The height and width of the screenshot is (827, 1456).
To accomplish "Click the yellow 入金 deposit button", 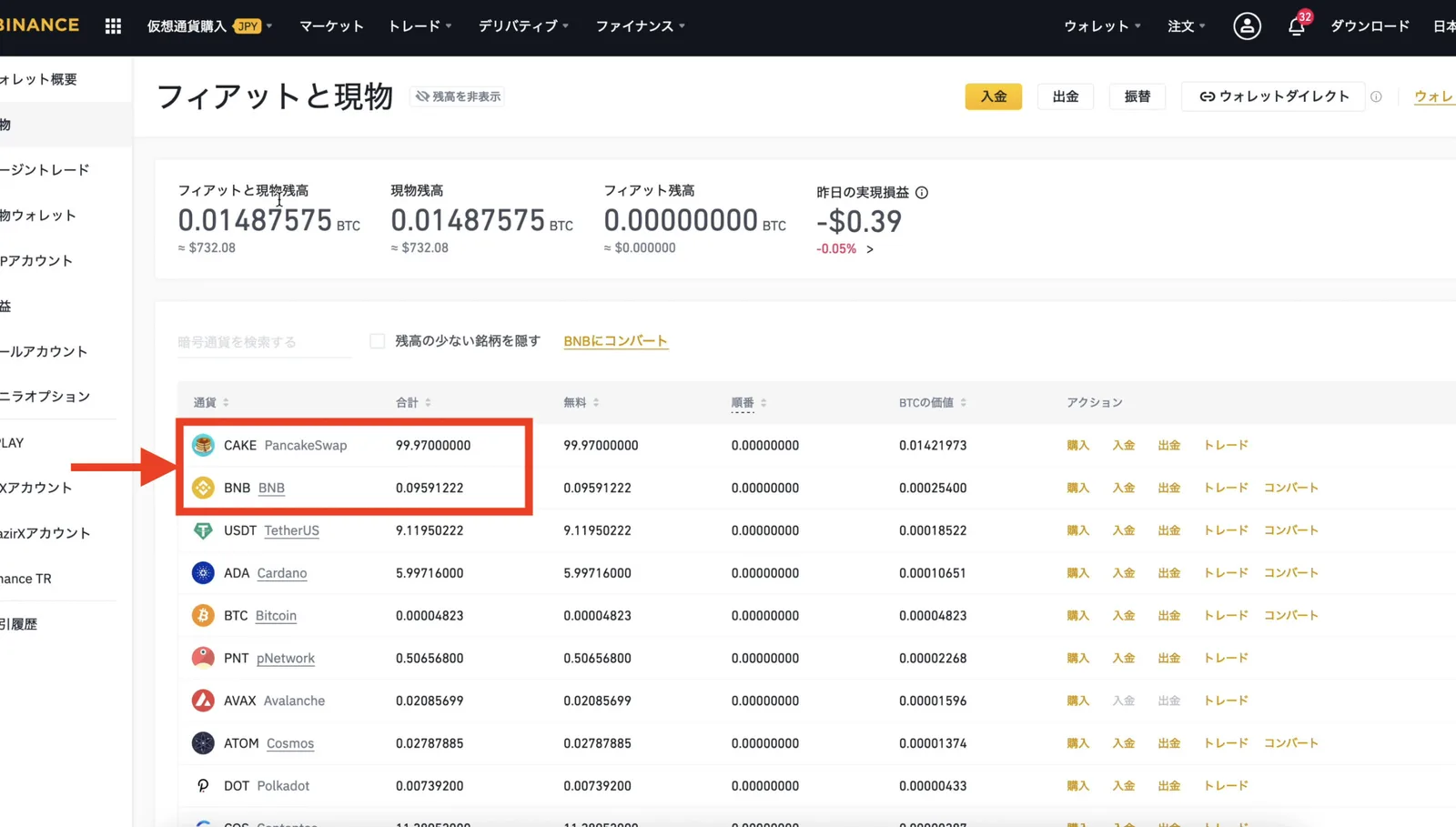I will 993,96.
